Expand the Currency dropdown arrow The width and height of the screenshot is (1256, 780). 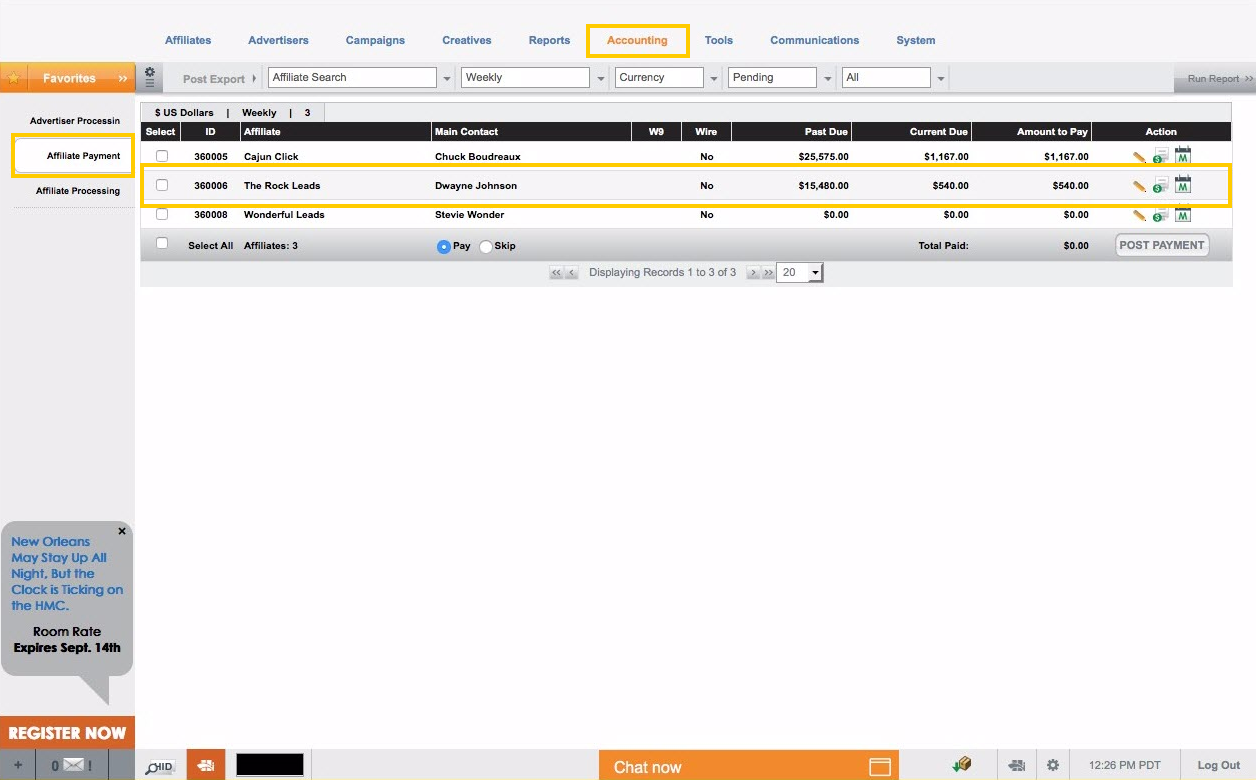point(714,78)
